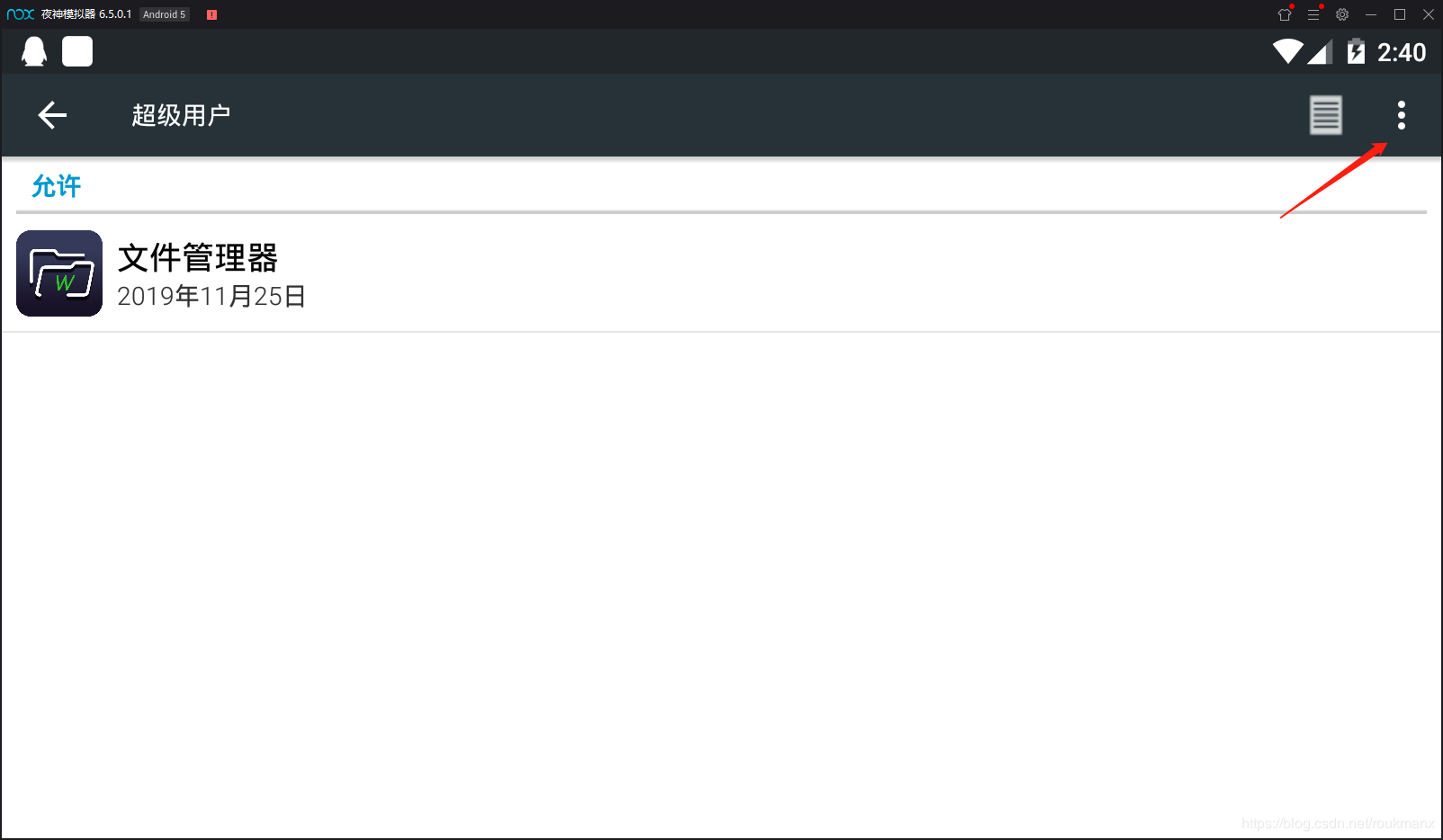This screenshot has height=840, width=1443.
Task: Open Nox settings gear
Action: coord(1342,14)
